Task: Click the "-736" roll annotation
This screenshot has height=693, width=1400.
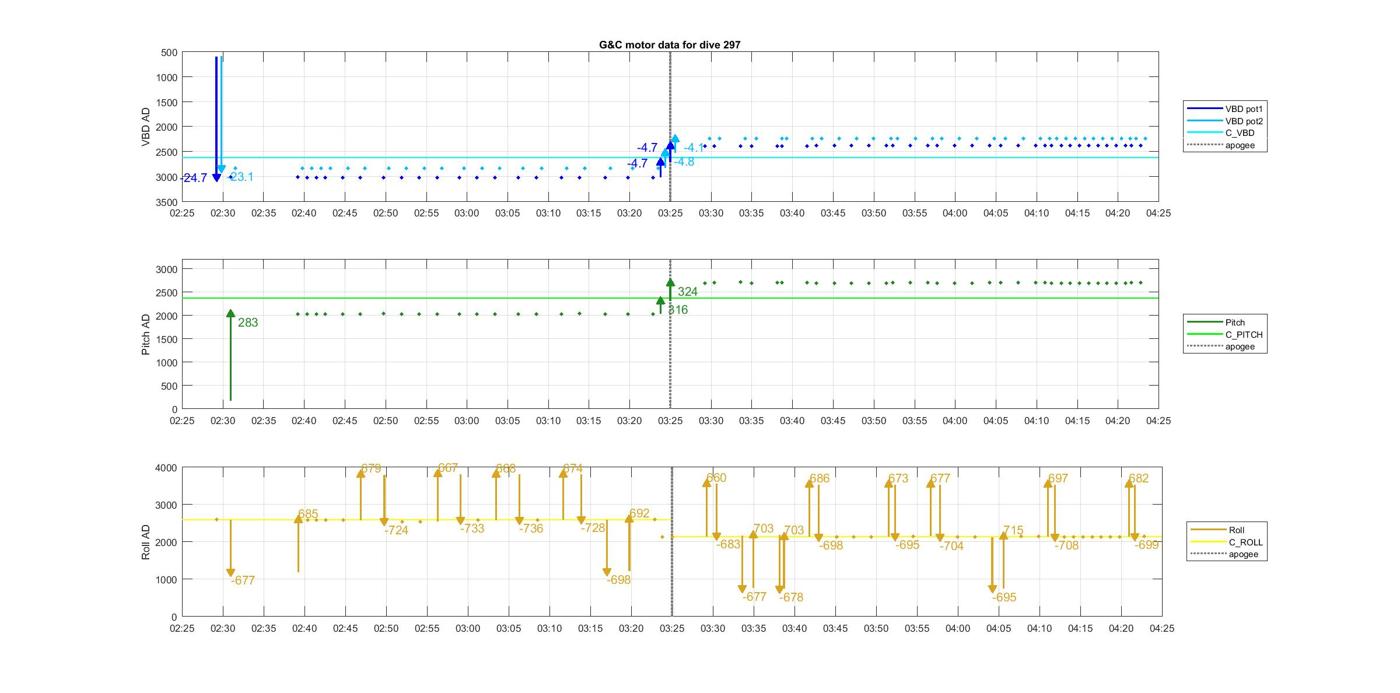Action: click(531, 528)
